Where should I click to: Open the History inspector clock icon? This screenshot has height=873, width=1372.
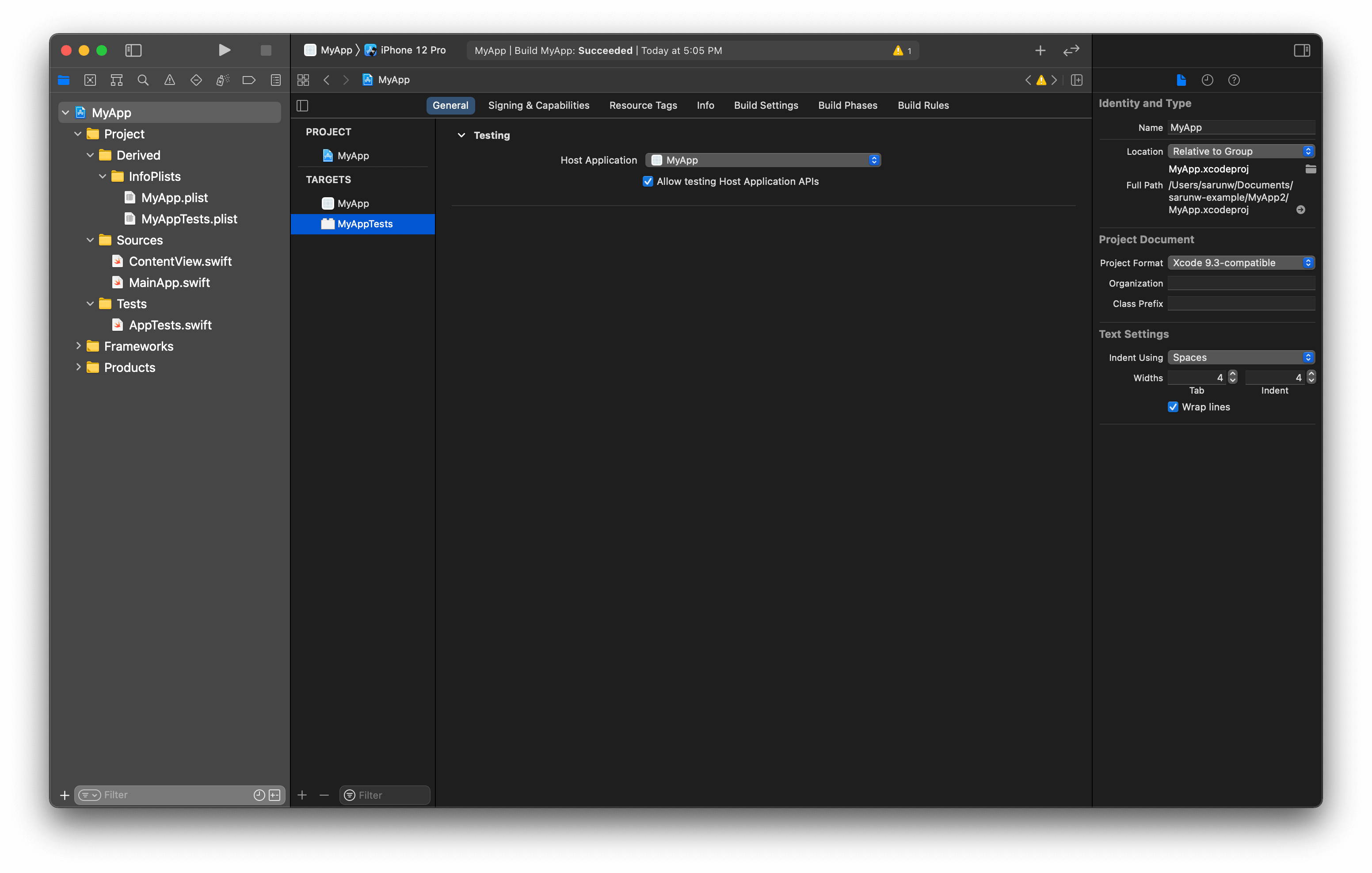tap(1207, 80)
